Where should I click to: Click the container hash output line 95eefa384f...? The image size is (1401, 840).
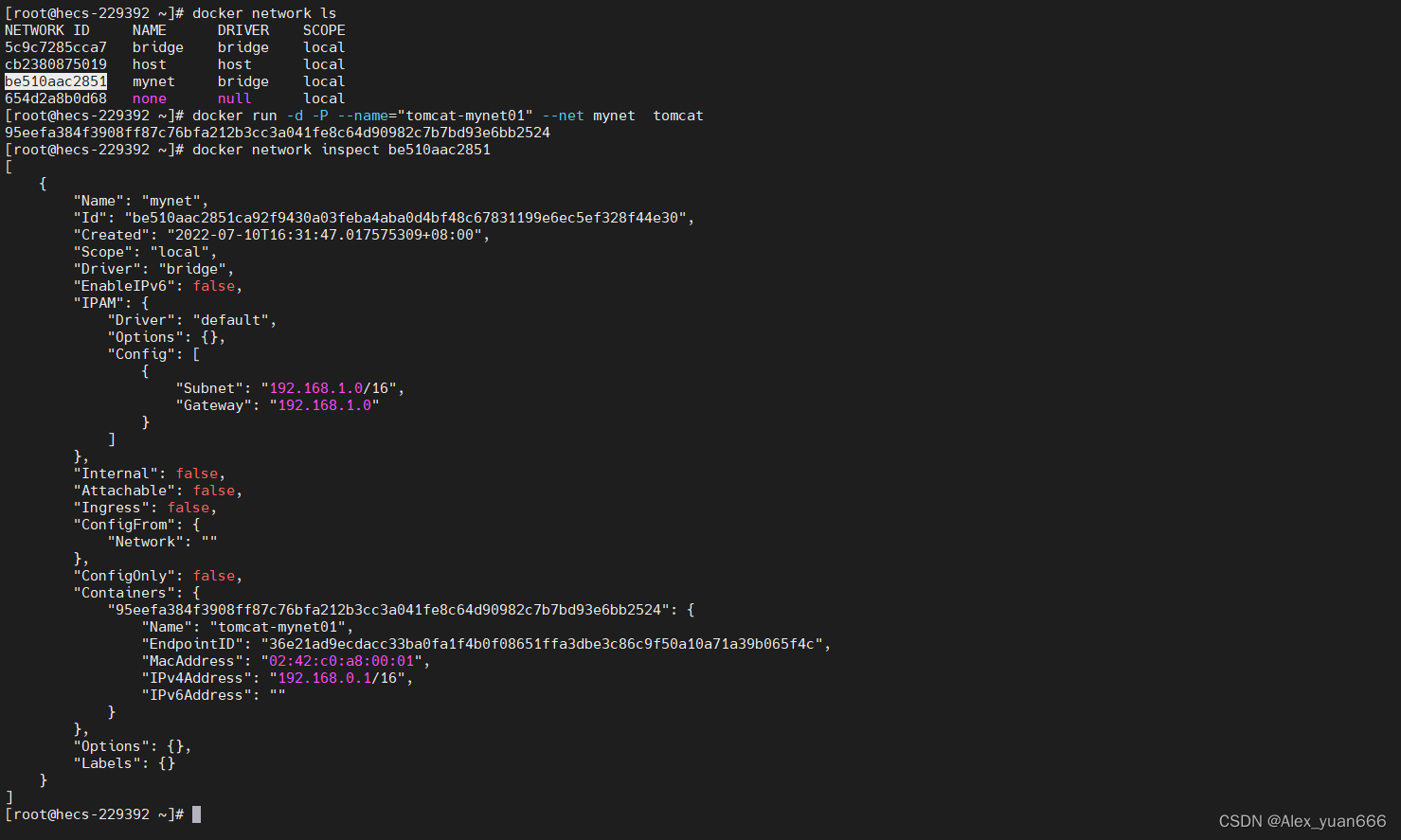coord(278,133)
